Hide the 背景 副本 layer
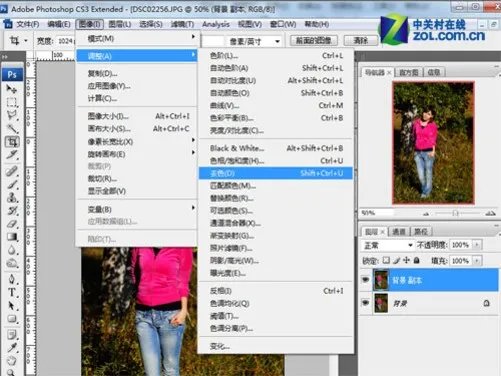 366,280
